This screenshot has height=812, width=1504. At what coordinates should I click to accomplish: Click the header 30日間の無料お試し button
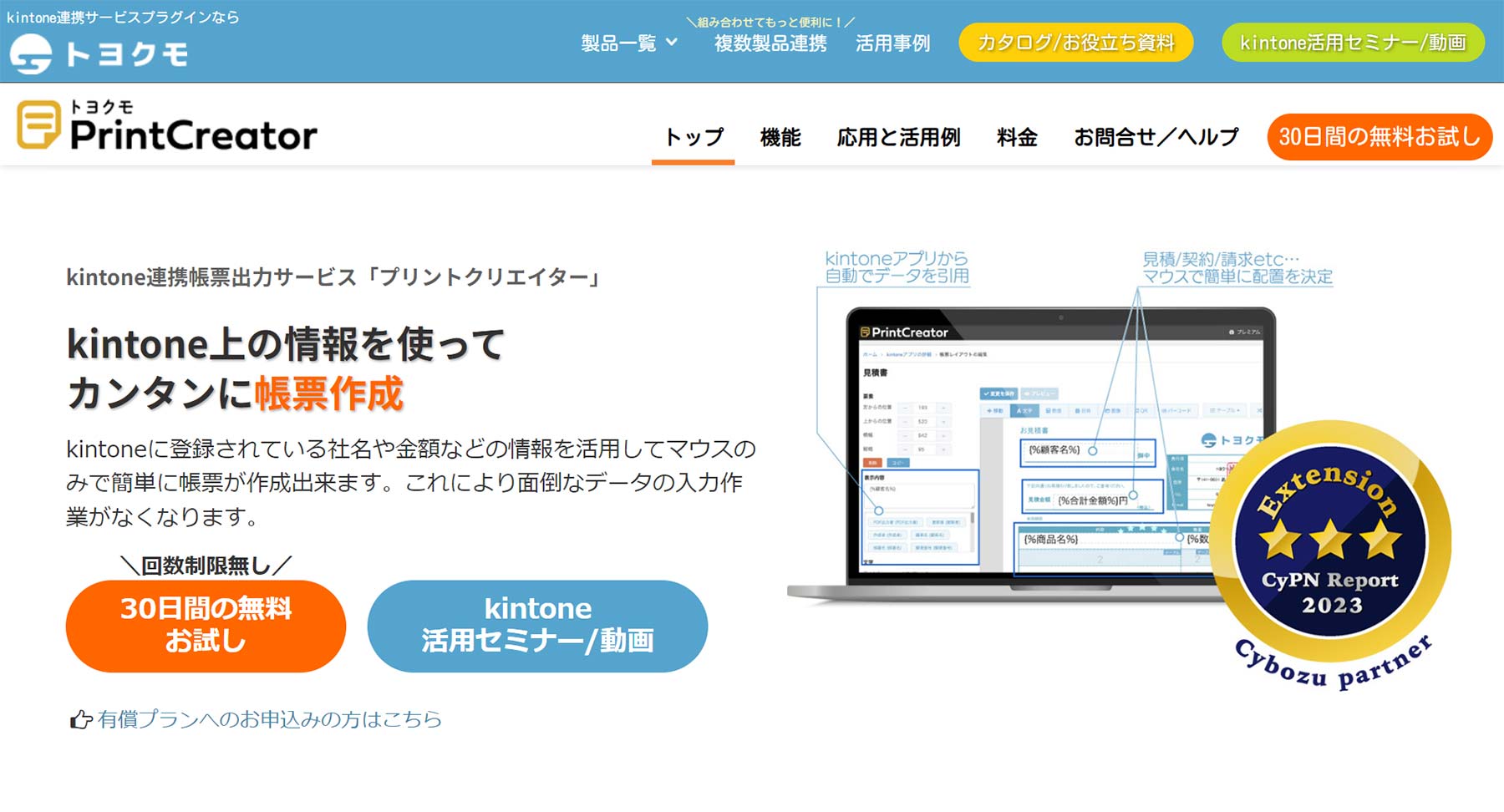(x=1380, y=136)
